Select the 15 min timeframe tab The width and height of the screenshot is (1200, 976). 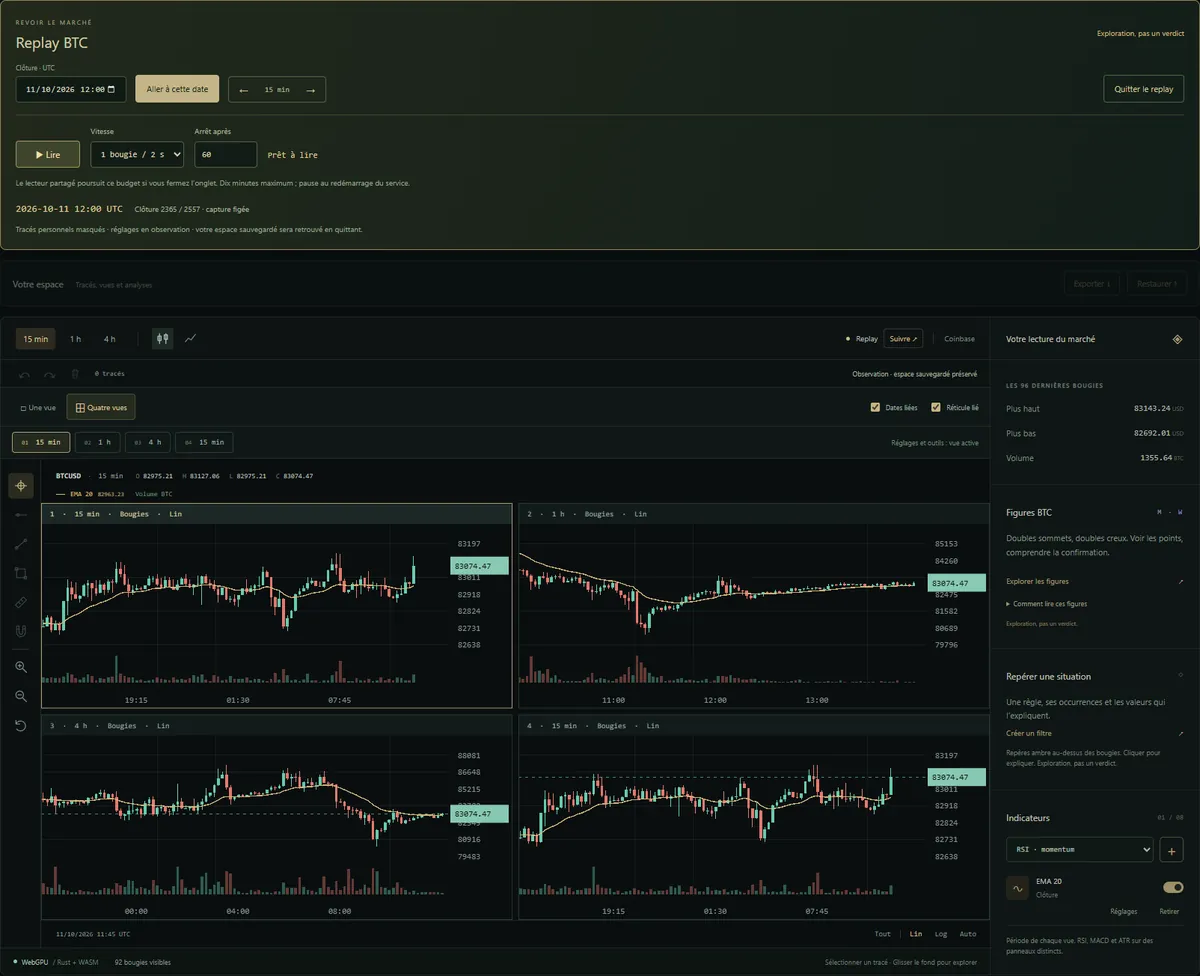[x=35, y=339]
